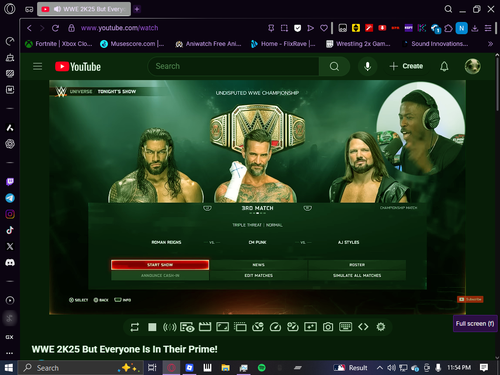Open YouTube notifications bell
Image resolution: width=500 pixels, height=375 pixels.
click(x=444, y=66)
